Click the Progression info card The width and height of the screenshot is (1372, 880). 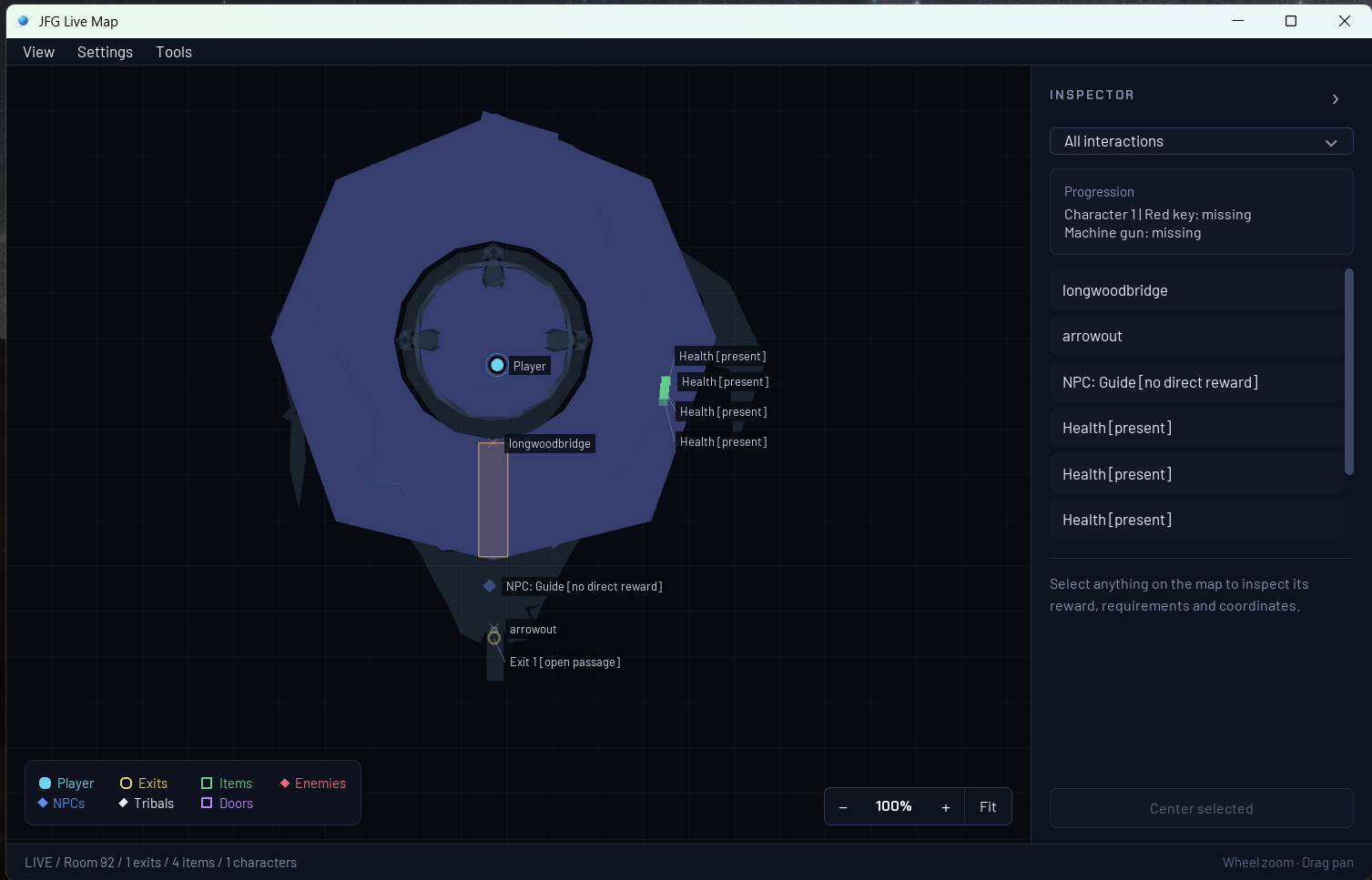(x=1202, y=212)
